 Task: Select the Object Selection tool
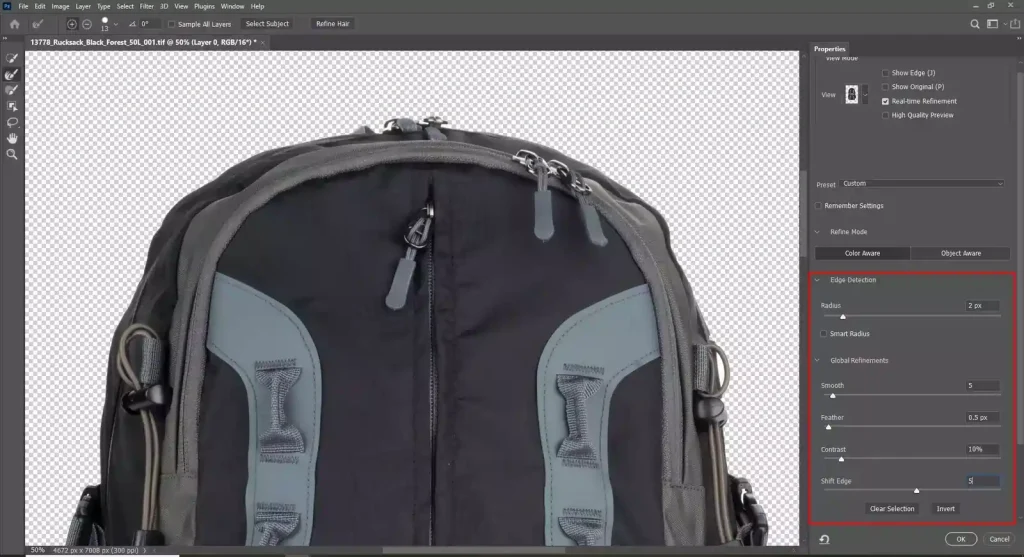point(11,106)
